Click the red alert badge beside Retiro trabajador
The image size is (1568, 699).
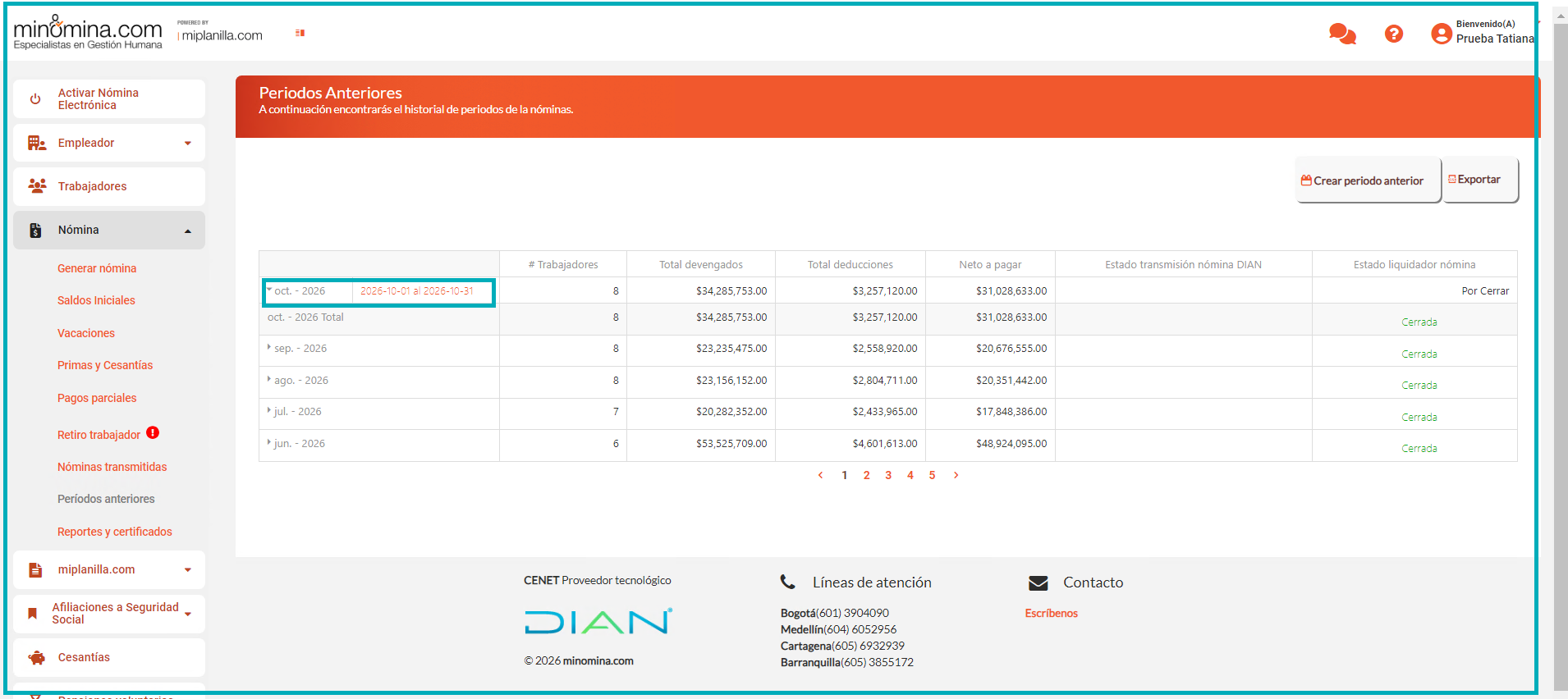click(153, 432)
